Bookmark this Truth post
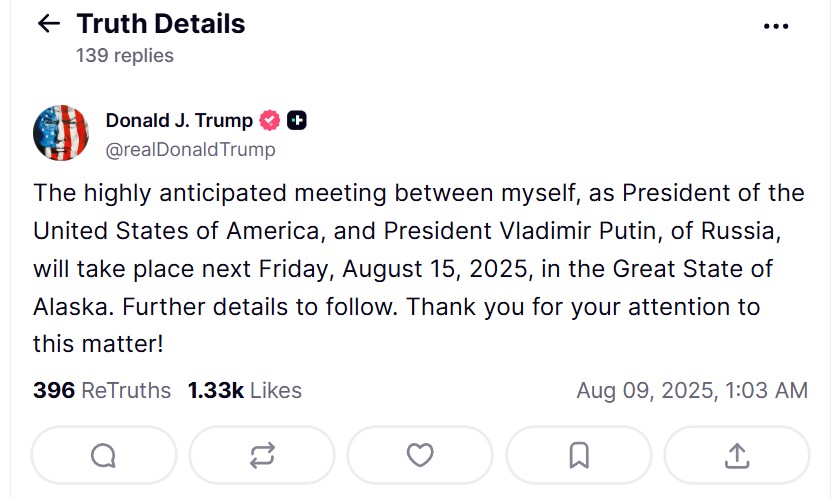This screenshot has height=498, width=840. point(578,456)
